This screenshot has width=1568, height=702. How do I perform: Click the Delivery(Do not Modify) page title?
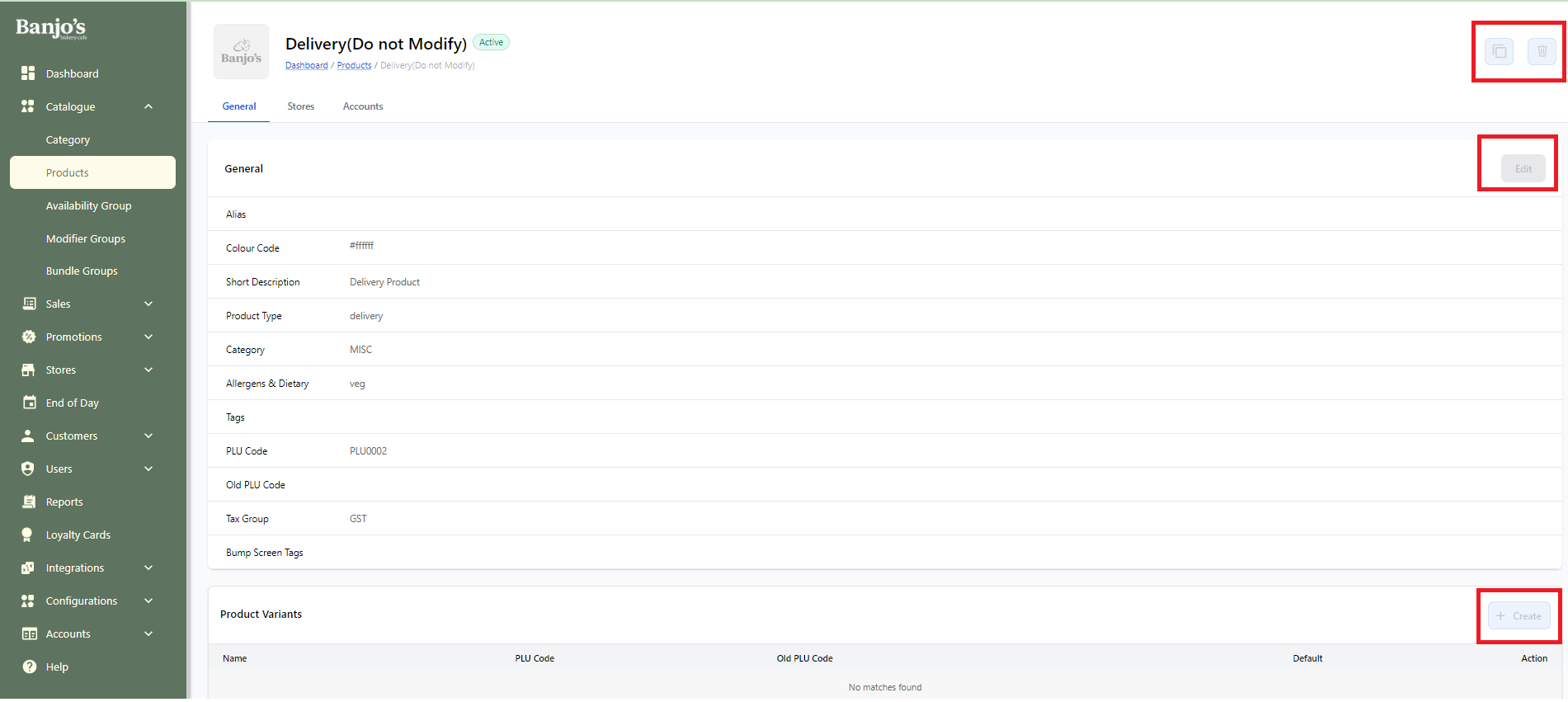point(376,44)
